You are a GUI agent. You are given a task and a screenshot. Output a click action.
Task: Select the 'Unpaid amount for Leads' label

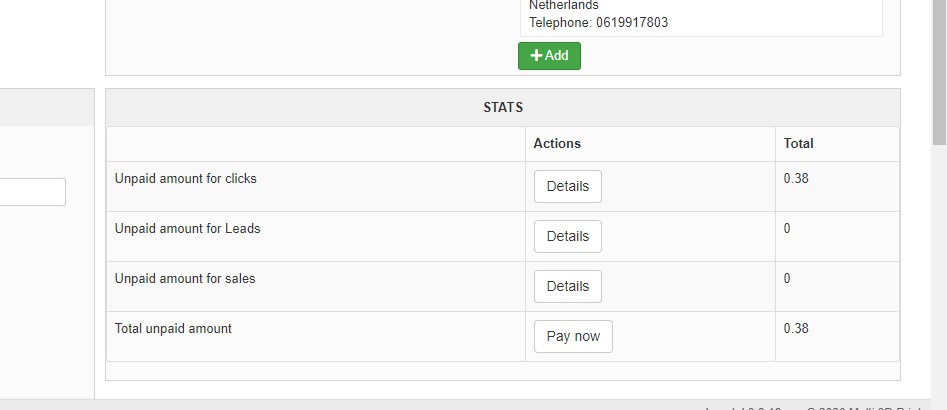coord(187,229)
